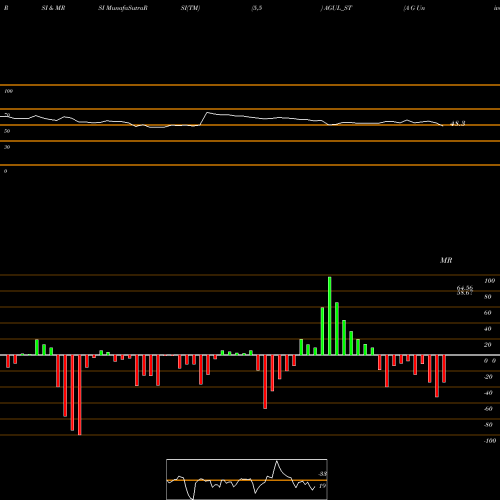Click the 'MR' chart label

coord(446,260)
